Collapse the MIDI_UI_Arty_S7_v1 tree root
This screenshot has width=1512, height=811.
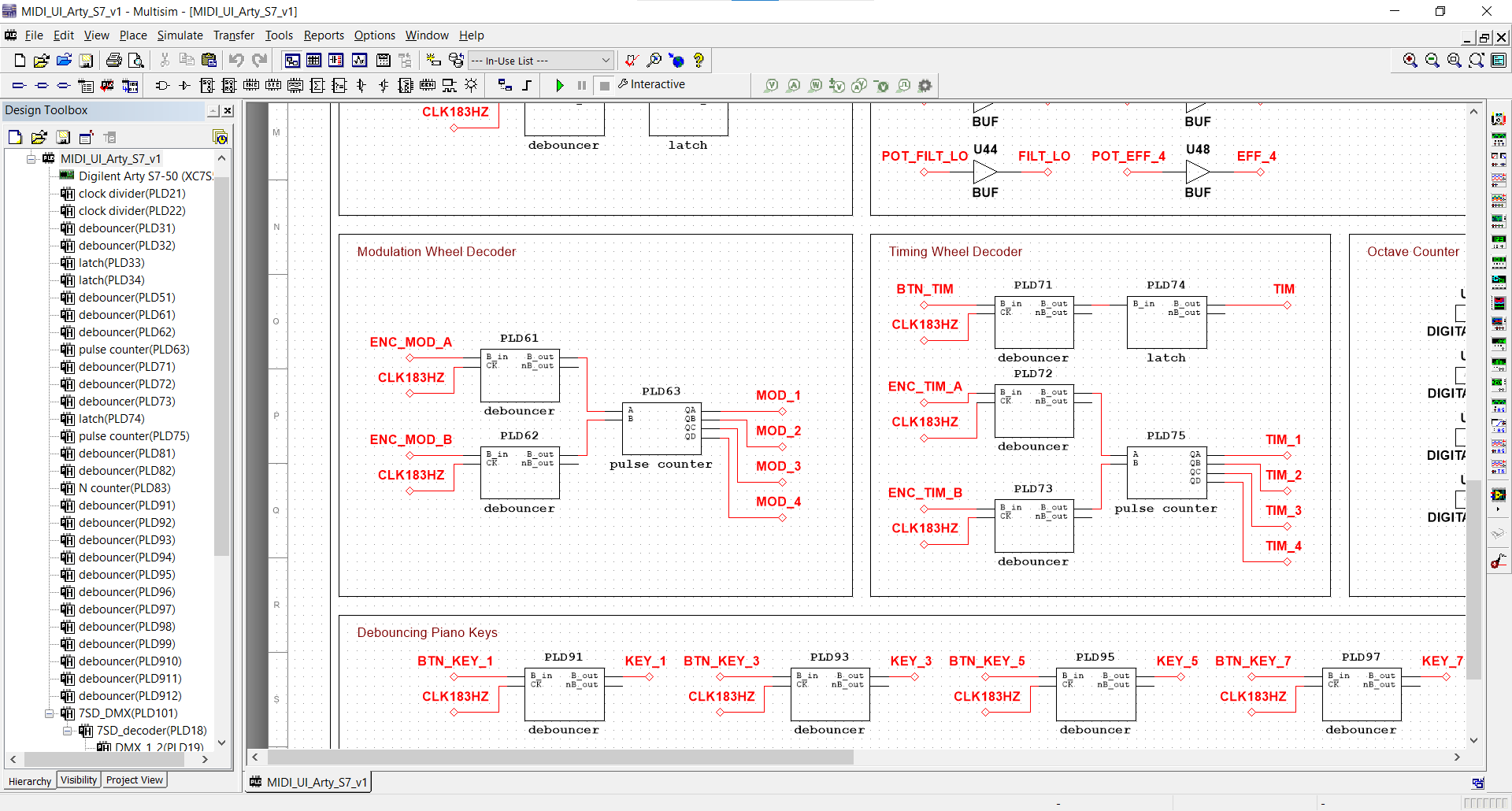click(31, 159)
